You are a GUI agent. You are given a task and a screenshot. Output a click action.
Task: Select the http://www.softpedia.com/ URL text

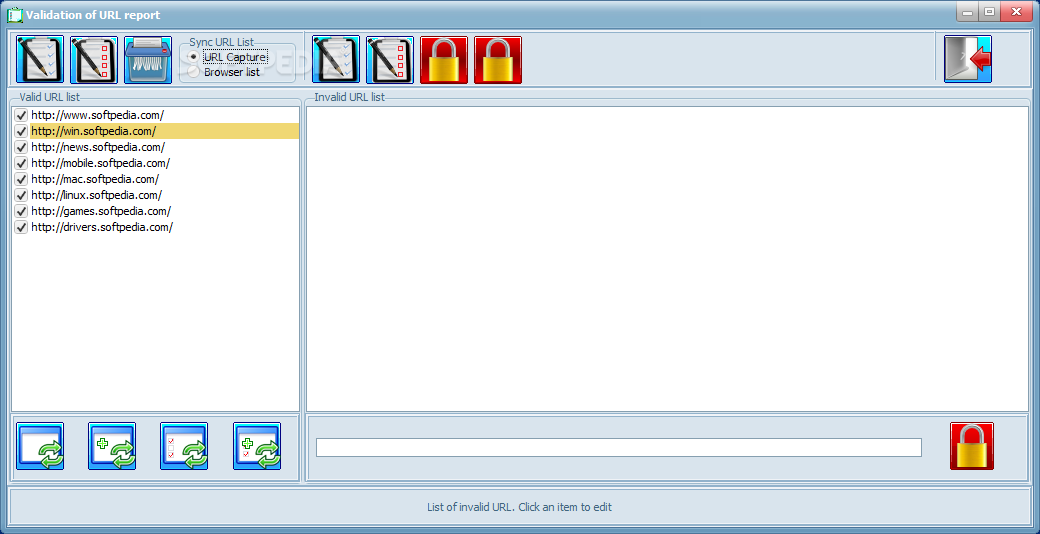click(x=98, y=115)
